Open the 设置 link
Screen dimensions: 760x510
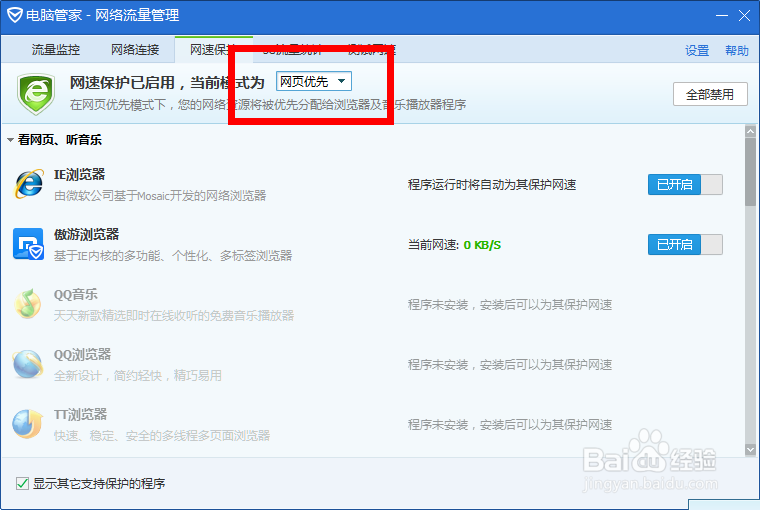pos(697,50)
